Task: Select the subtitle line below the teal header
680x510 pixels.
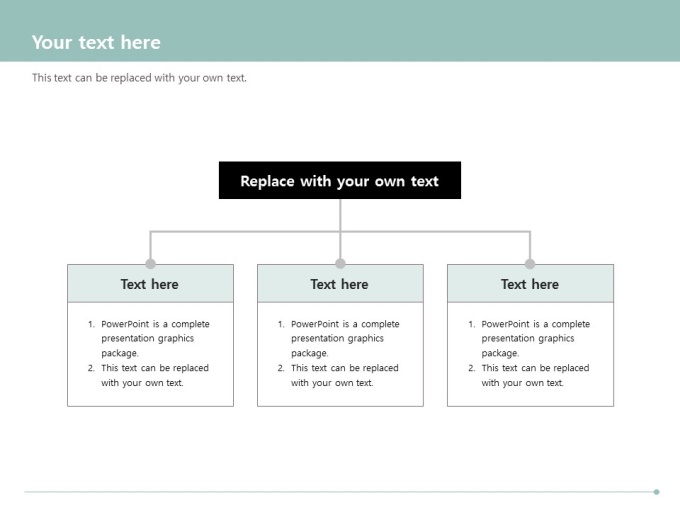Action: tap(139, 78)
